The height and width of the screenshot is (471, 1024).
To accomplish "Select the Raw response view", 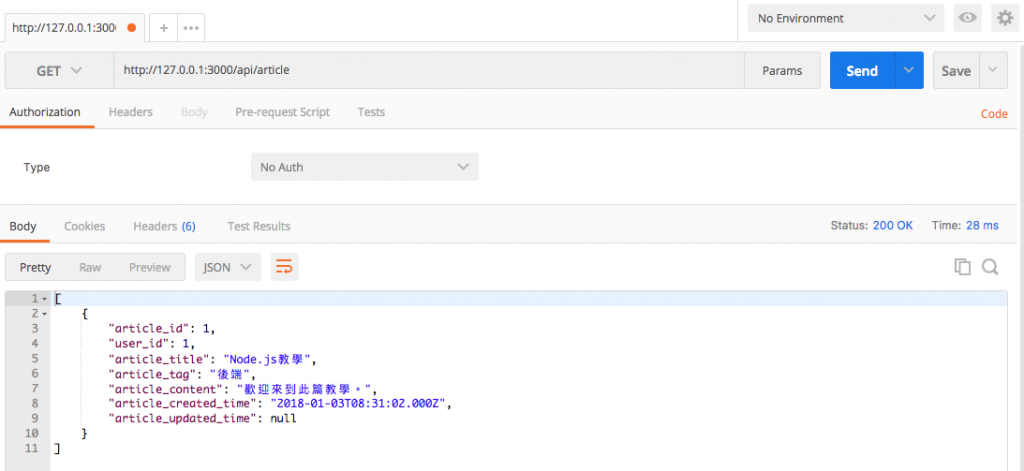I will pyautogui.click(x=90, y=267).
